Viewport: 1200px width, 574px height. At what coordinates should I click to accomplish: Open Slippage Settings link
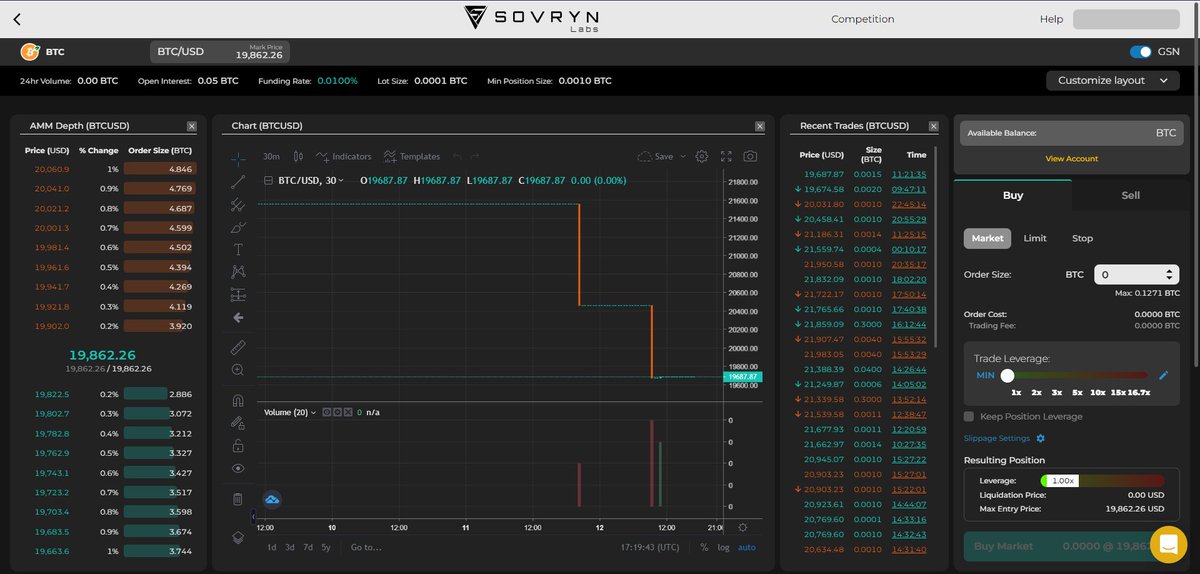pos(997,438)
